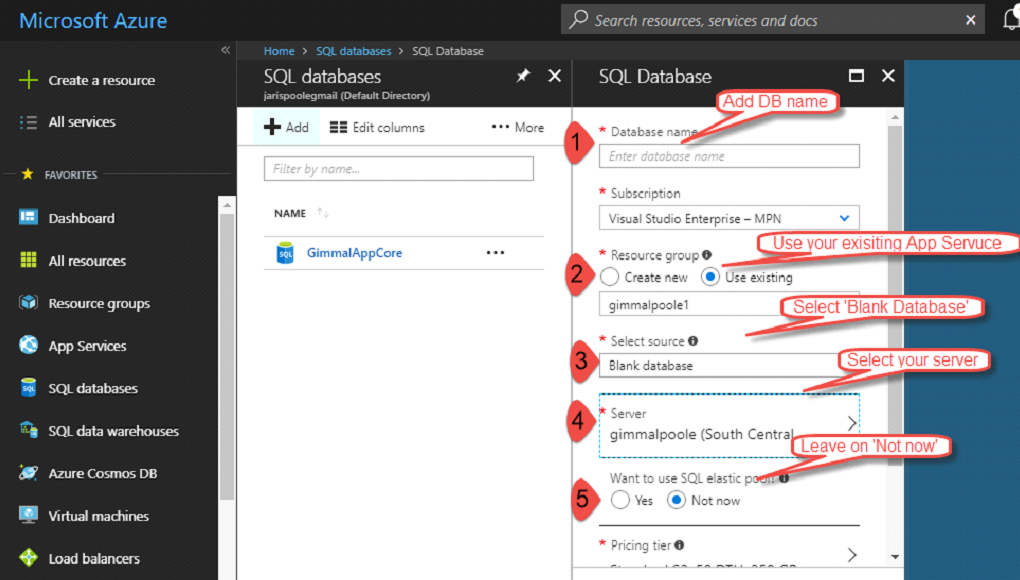Pin the SQL databases blade
The height and width of the screenshot is (580, 1020).
(522, 76)
